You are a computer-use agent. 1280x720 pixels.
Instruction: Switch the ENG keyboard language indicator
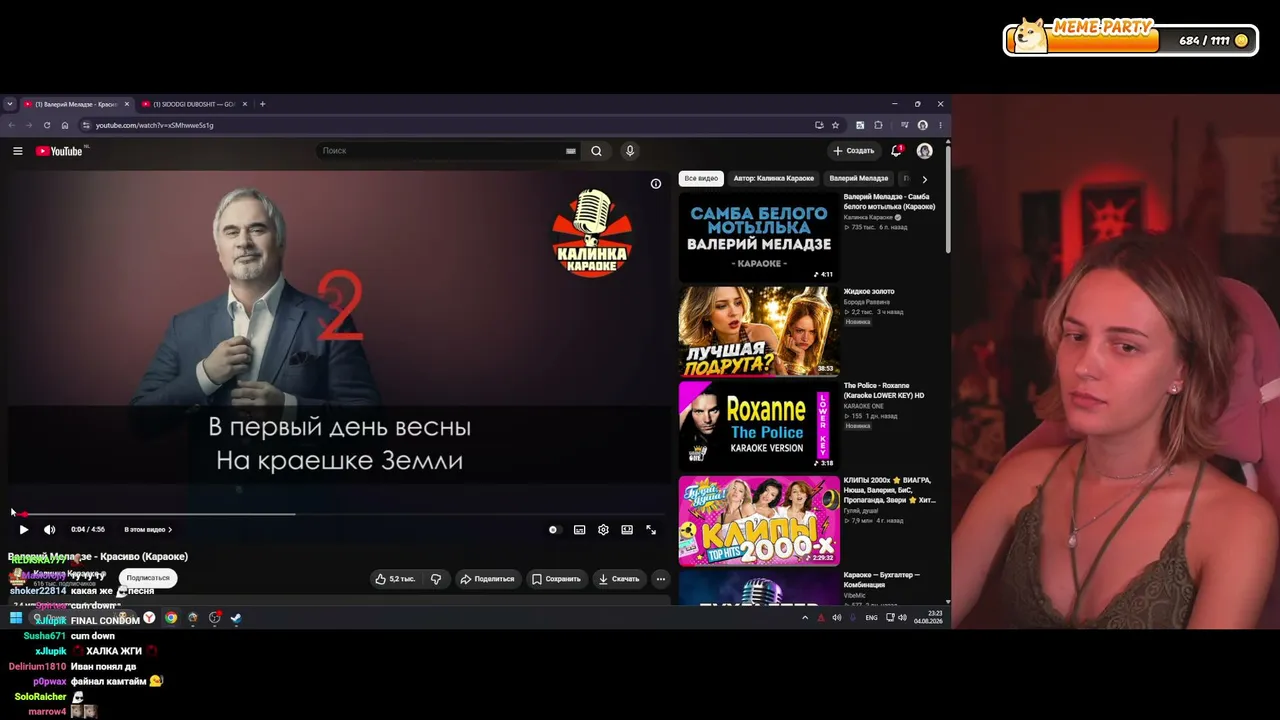(x=871, y=618)
